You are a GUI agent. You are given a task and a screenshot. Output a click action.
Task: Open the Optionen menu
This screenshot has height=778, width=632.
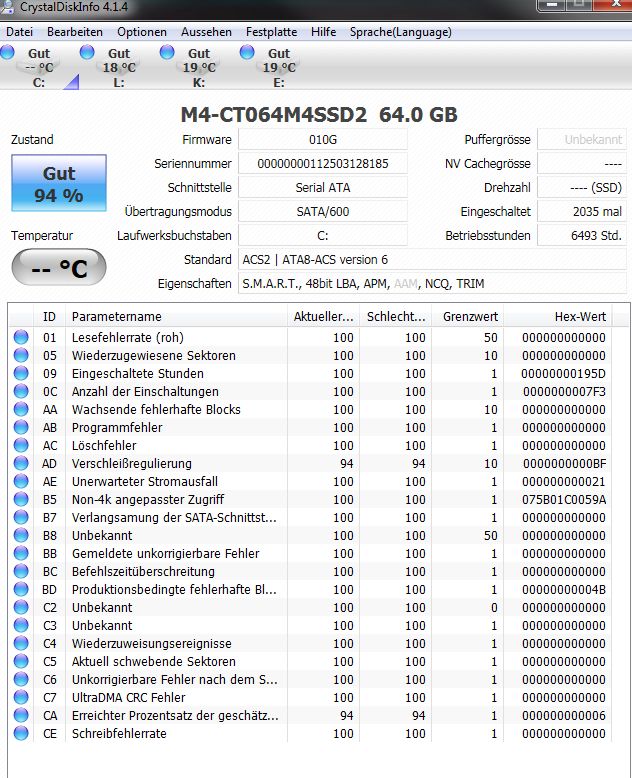(x=142, y=32)
